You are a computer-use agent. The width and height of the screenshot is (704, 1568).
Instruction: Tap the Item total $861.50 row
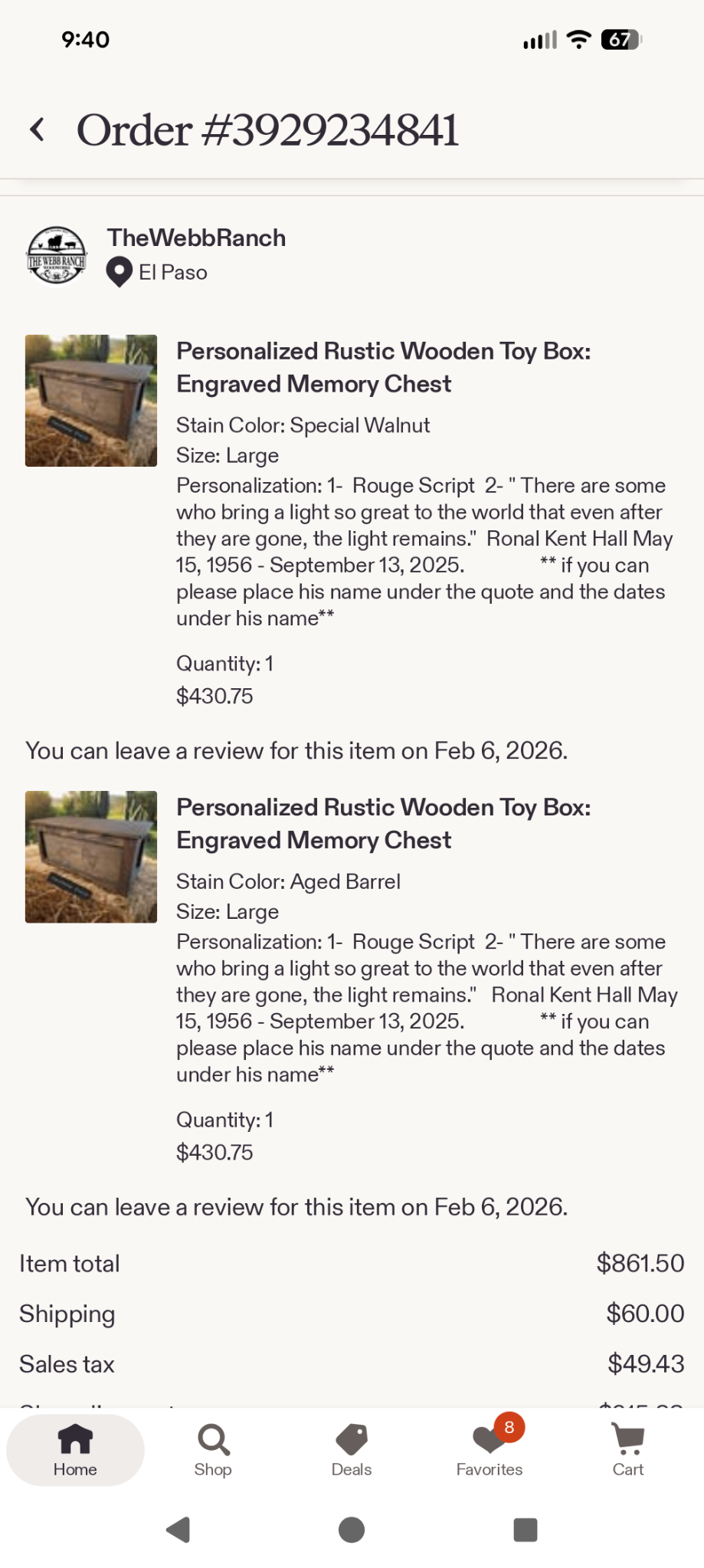[352, 1264]
